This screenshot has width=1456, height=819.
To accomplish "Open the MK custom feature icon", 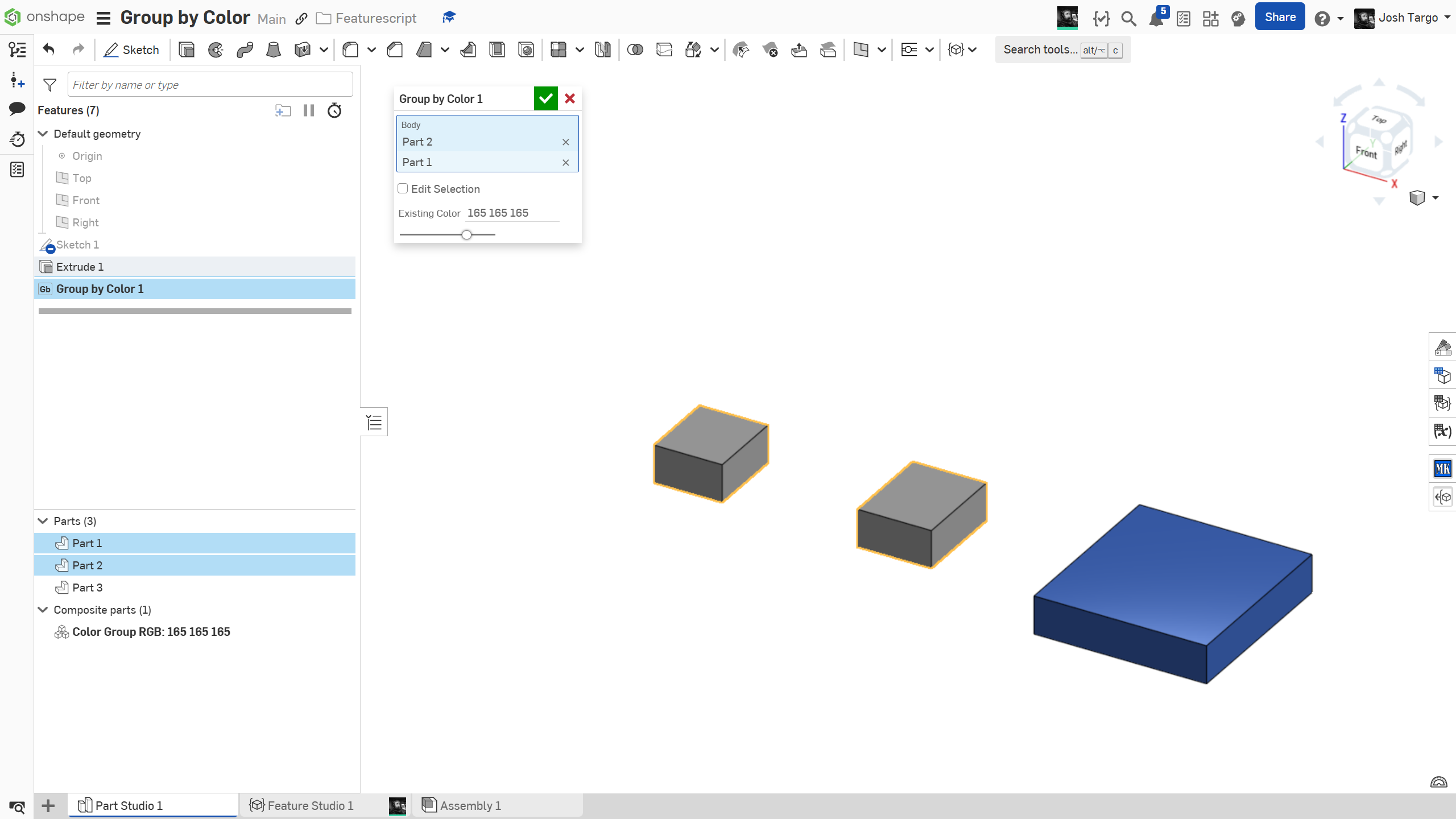I will (x=1443, y=469).
